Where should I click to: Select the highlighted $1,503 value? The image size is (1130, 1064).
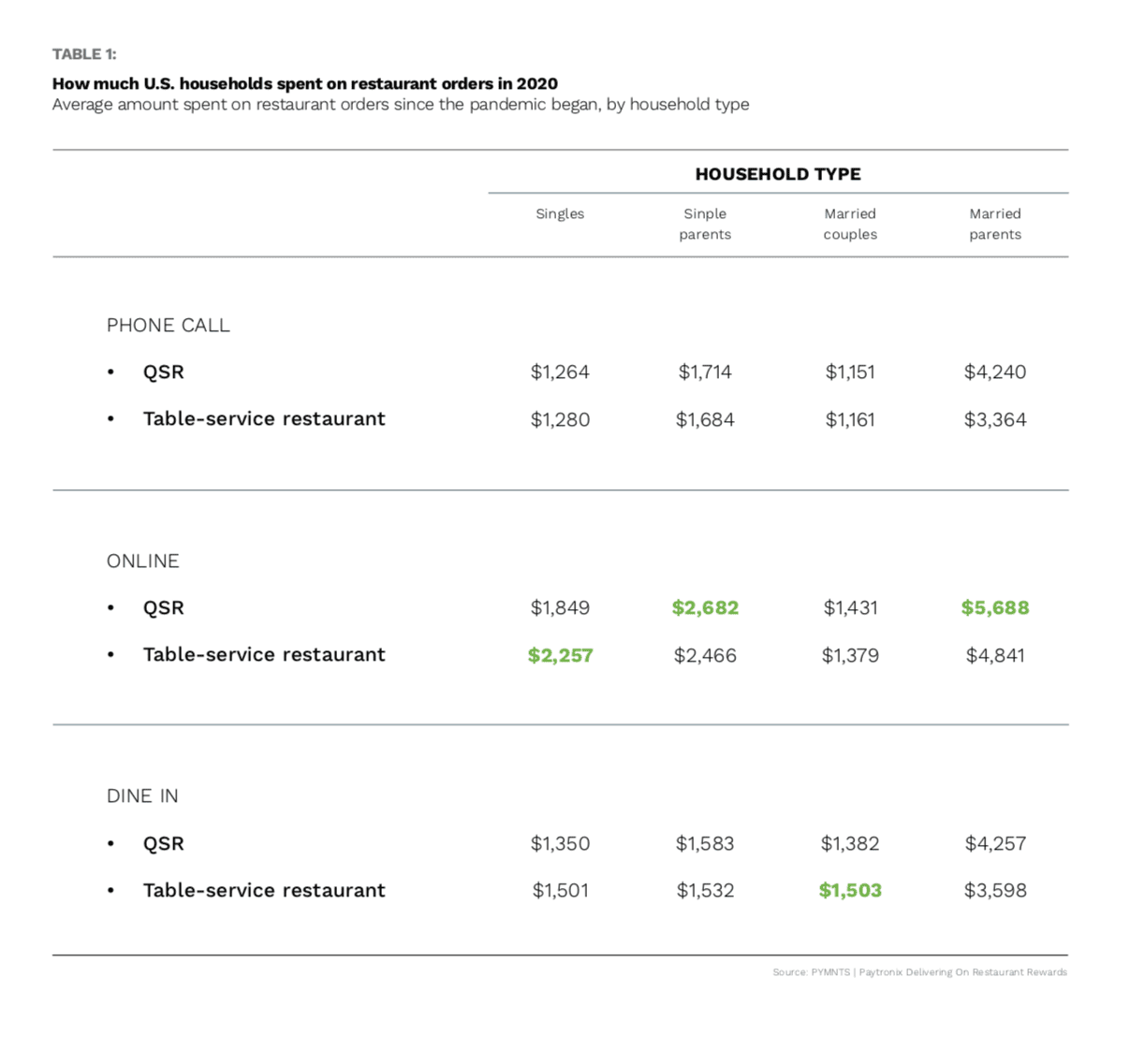point(850,891)
